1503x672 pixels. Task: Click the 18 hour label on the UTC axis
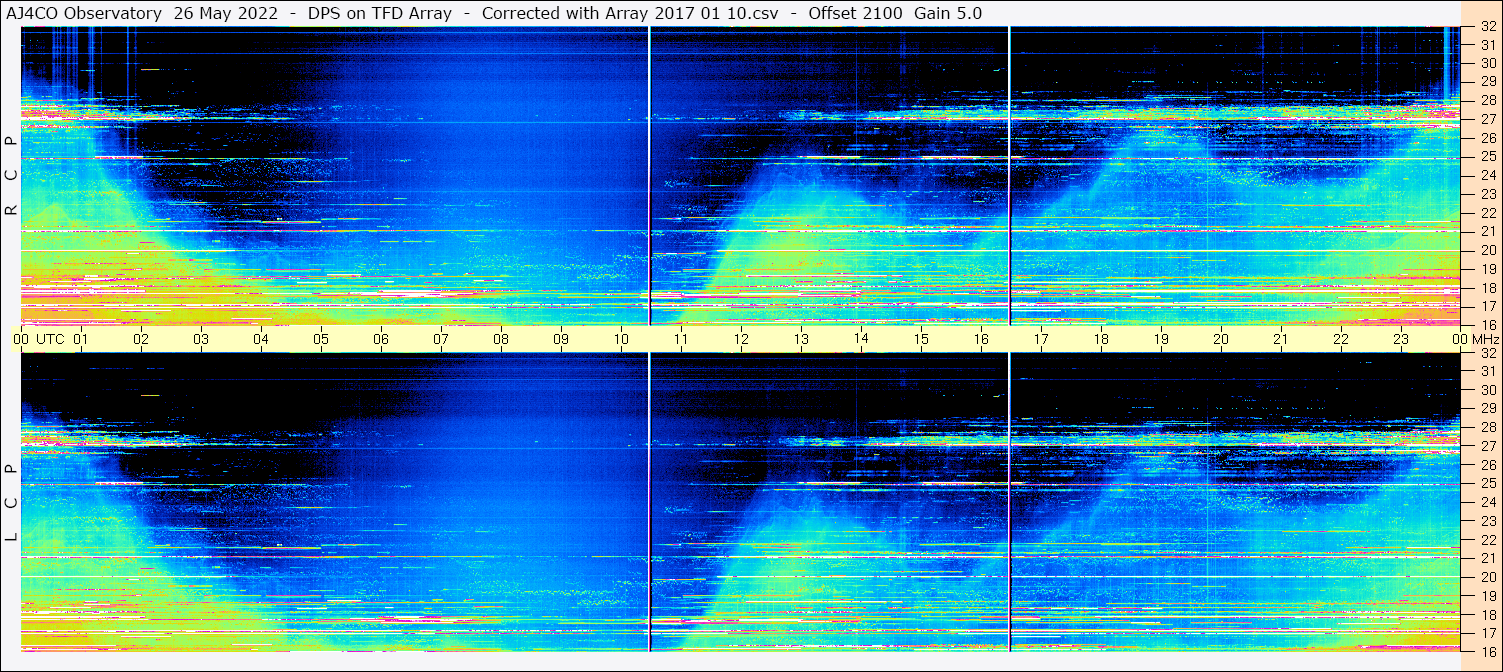point(1101,339)
